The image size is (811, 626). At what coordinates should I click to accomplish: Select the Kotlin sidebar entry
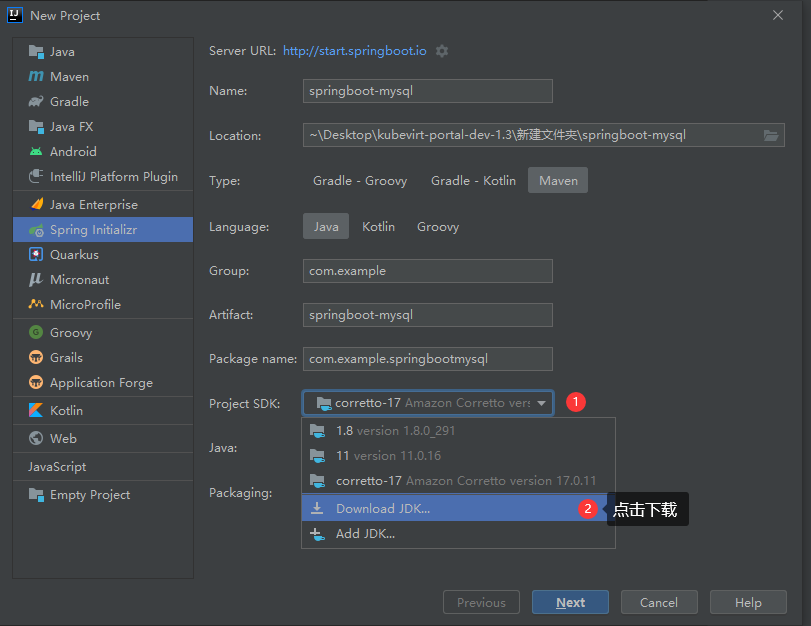pos(103,410)
